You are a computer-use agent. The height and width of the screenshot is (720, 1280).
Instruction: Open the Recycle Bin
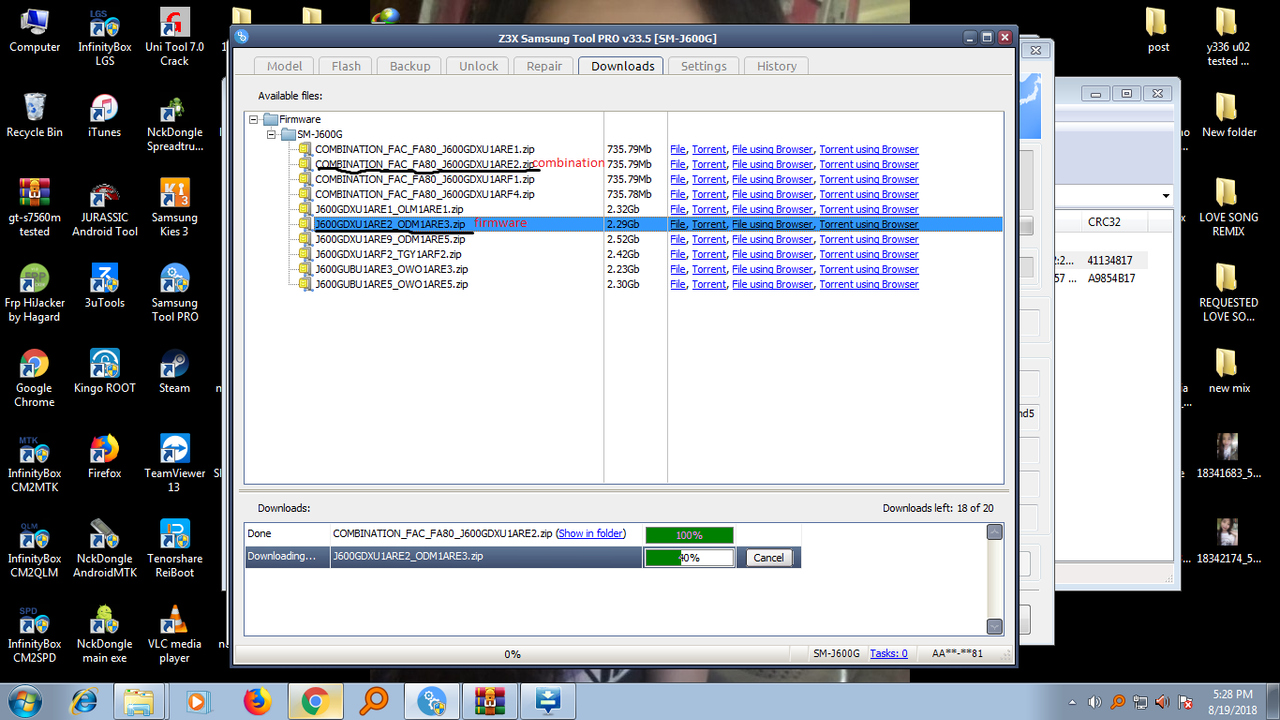34,115
